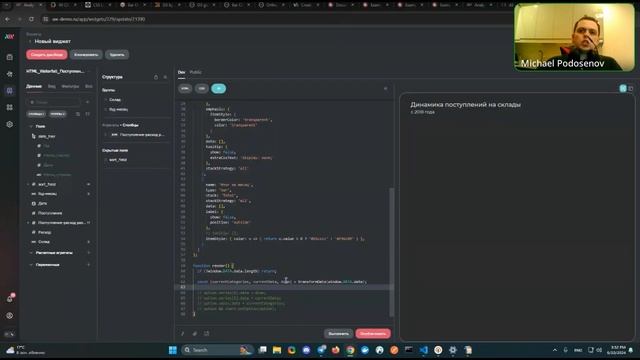Viewport: 640px width, 360px height.
Task: Open the Windows Start menu
Action: pos(173,350)
